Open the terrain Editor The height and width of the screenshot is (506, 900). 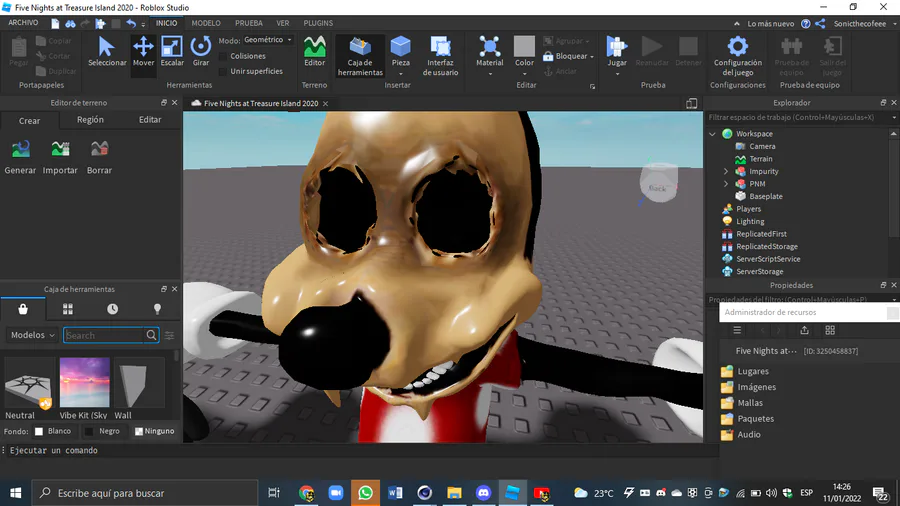(x=315, y=51)
